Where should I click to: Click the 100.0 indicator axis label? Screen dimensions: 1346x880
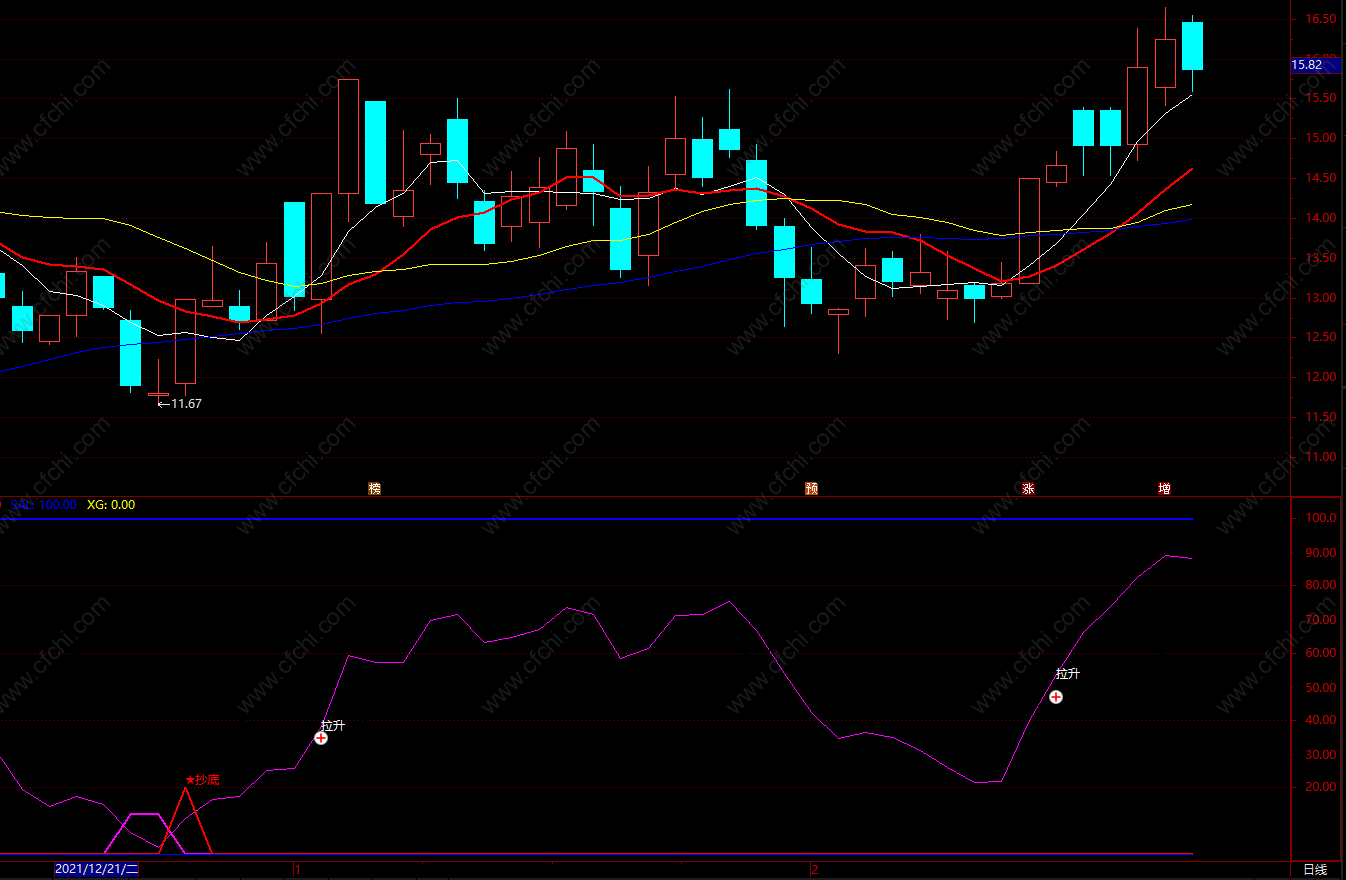[x=1322, y=518]
